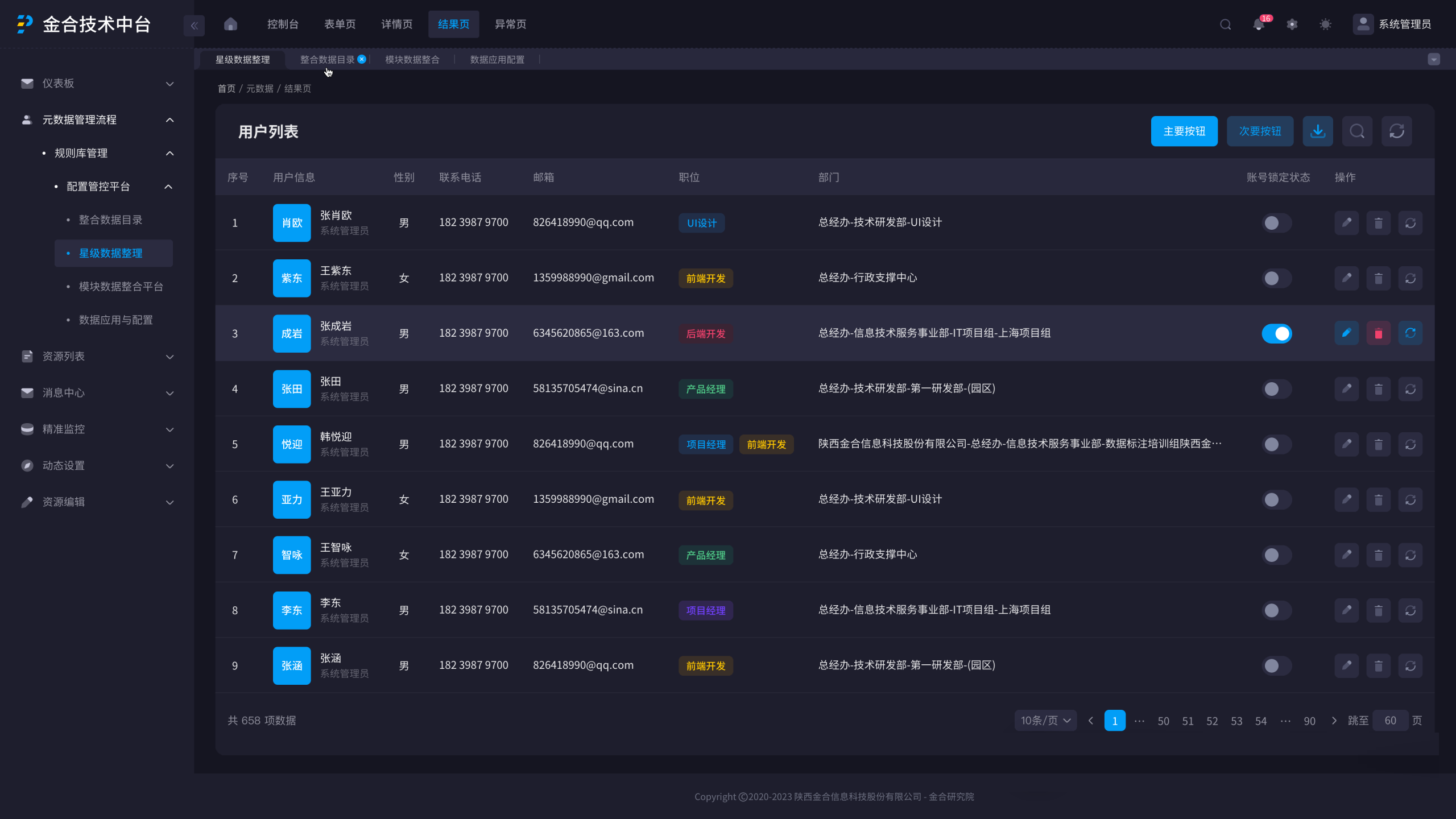Click the red delete icon for 张成岩
This screenshot has width=1456, height=819.
[x=1378, y=333]
